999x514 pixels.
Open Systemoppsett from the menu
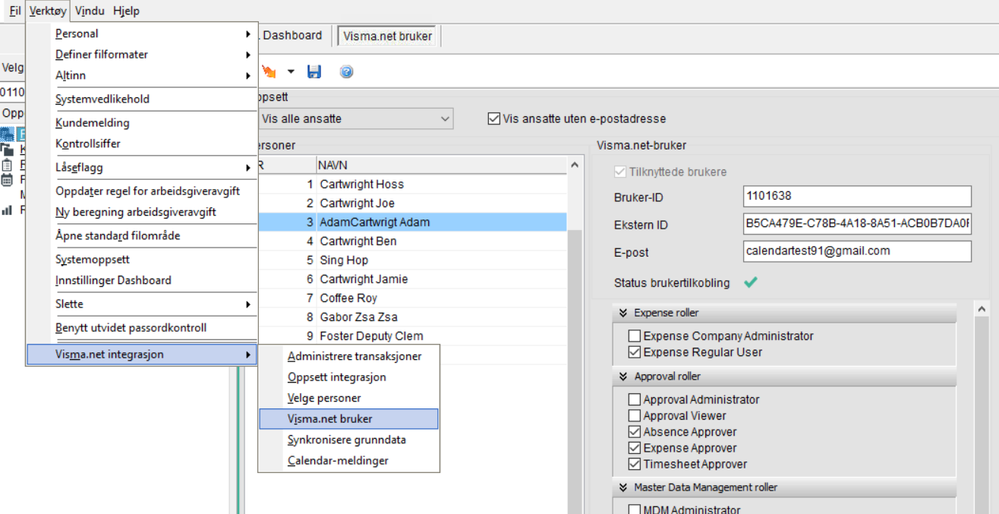tap(141, 260)
